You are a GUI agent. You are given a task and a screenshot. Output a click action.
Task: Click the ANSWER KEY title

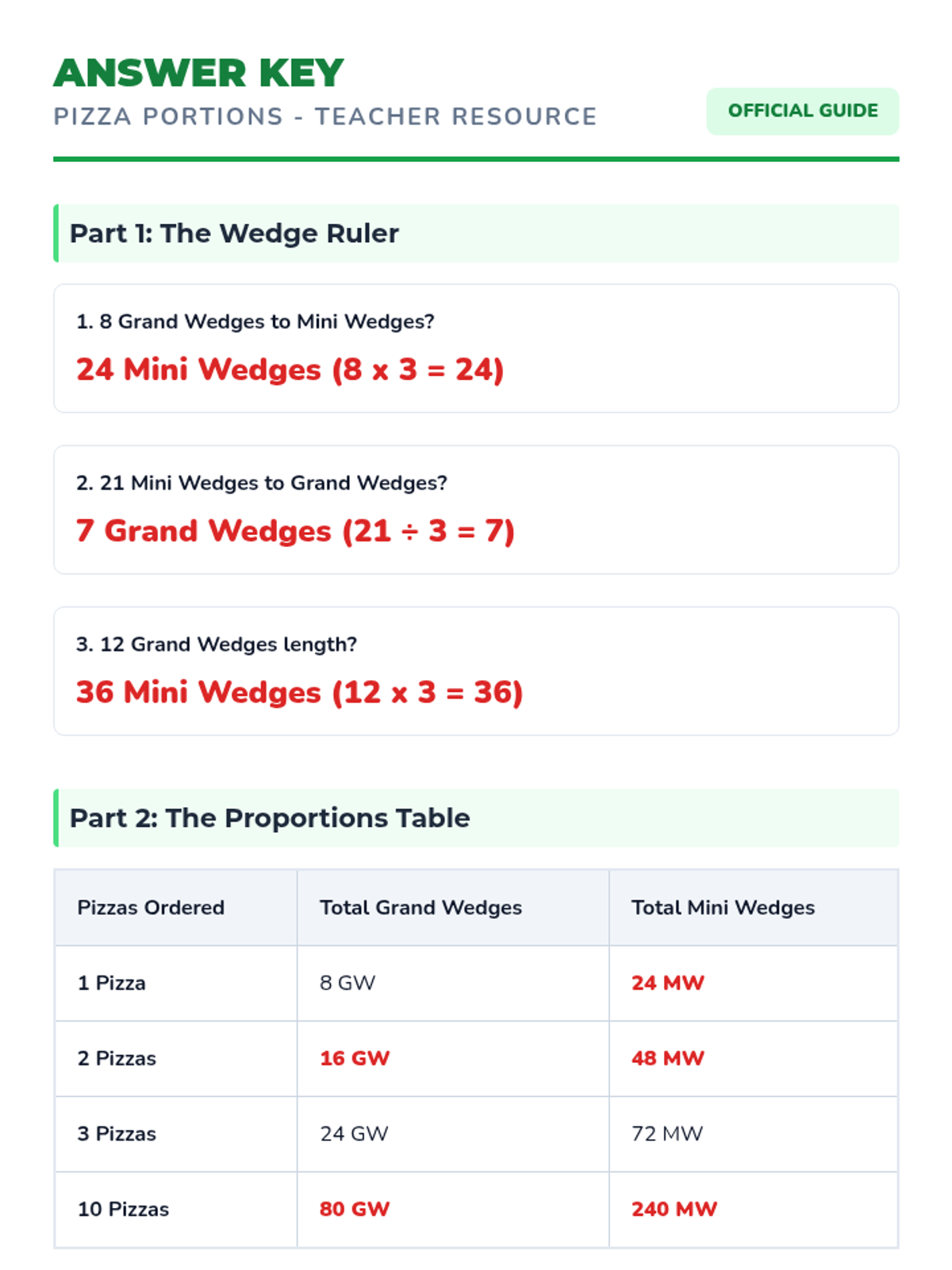pyautogui.click(x=198, y=73)
